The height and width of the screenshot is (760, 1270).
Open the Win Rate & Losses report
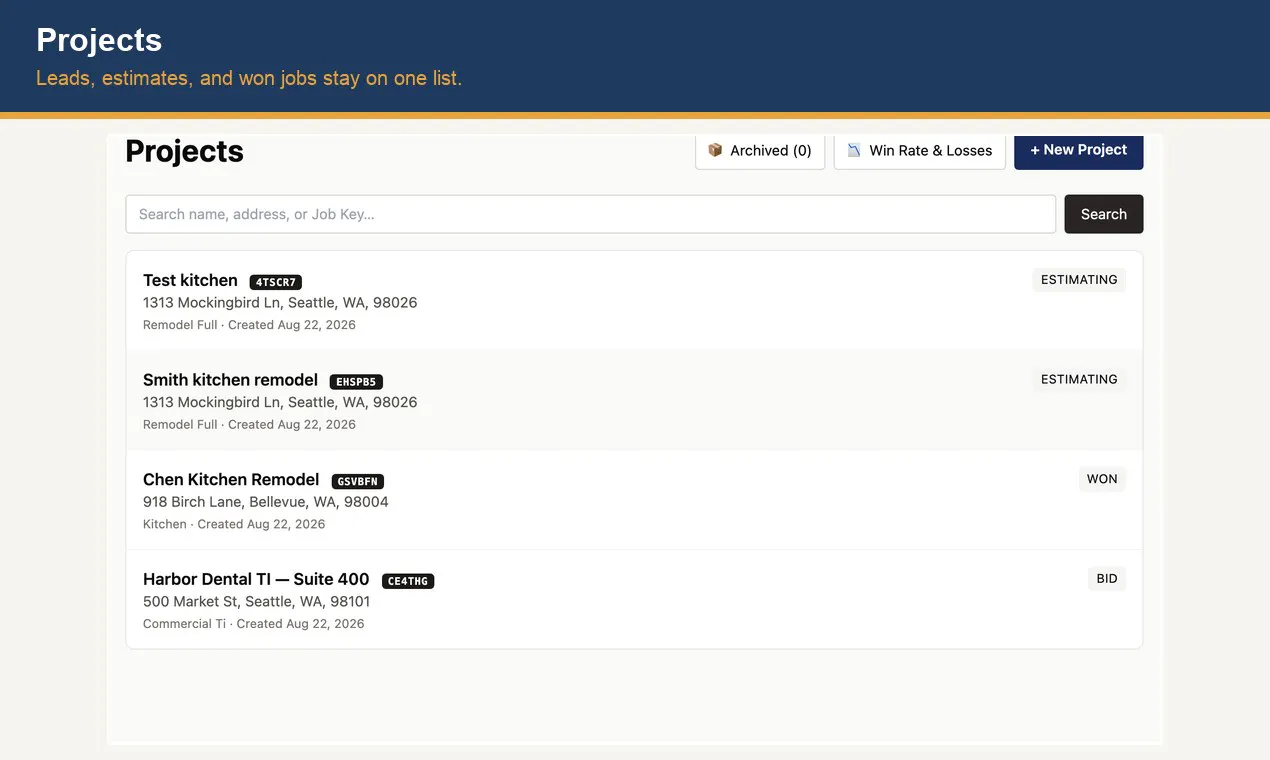pyautogui.click(x=920, y=151)
